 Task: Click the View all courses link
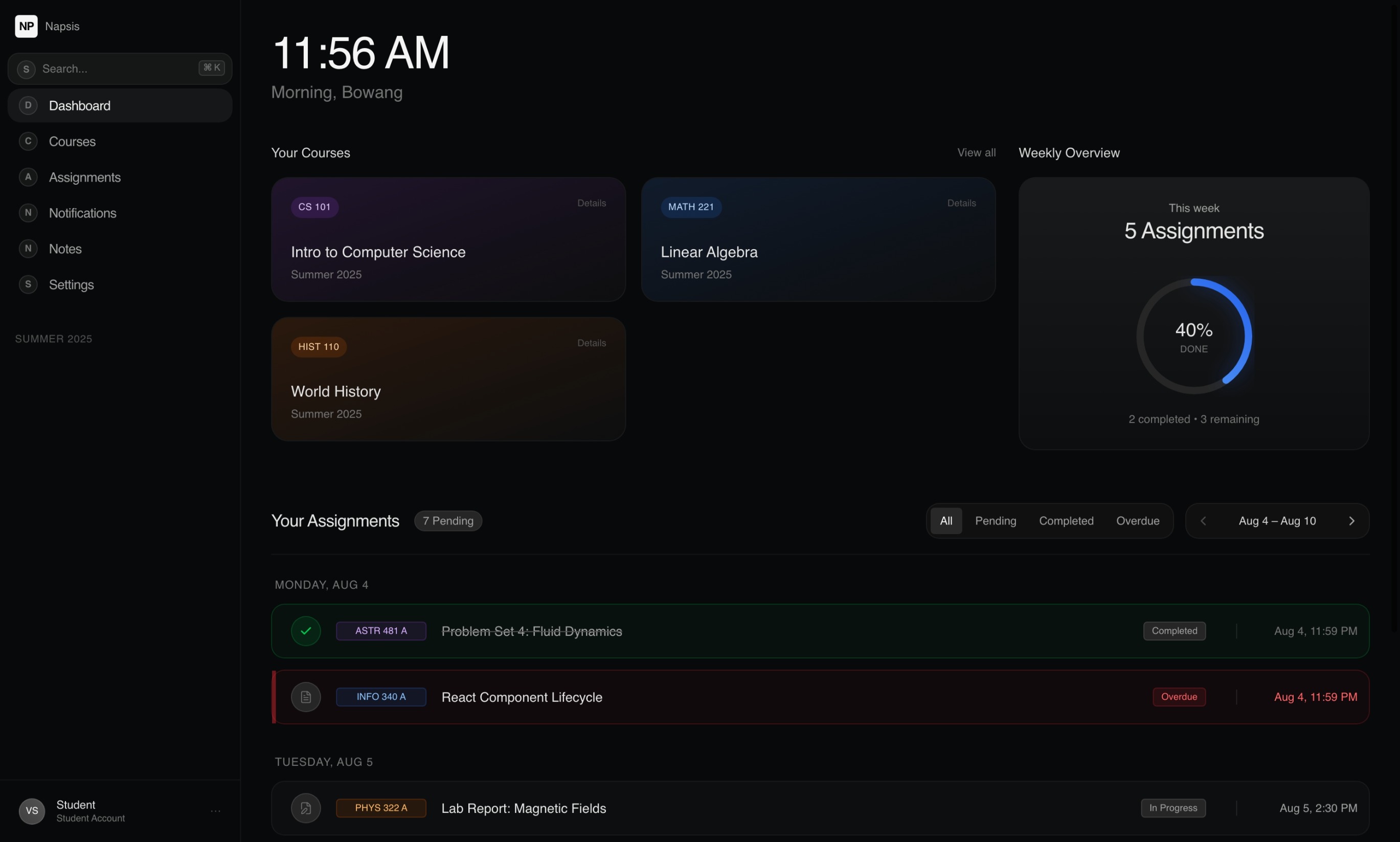976,152
